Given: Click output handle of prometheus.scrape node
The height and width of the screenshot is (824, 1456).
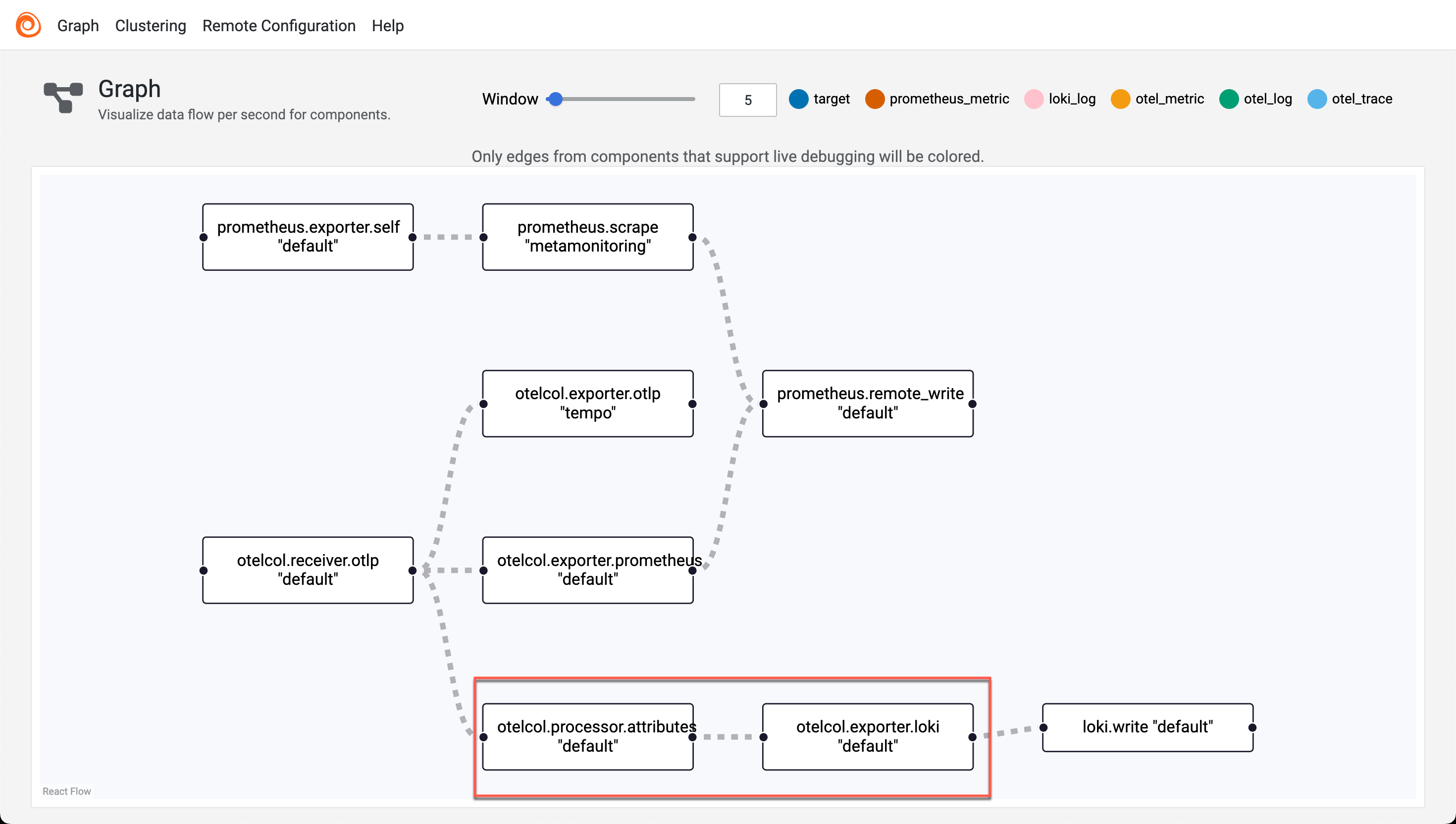Looking at the screenshot, I should click(693, 237).
